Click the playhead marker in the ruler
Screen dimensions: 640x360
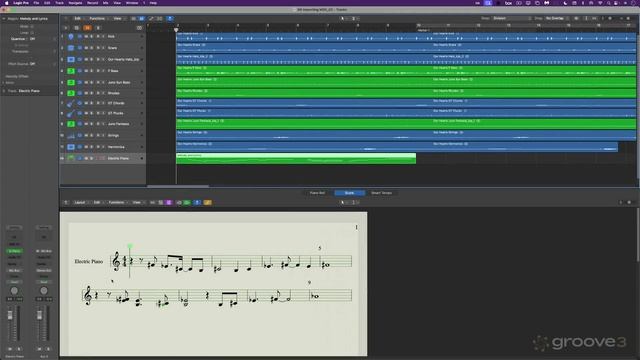(x=176, y=29)
